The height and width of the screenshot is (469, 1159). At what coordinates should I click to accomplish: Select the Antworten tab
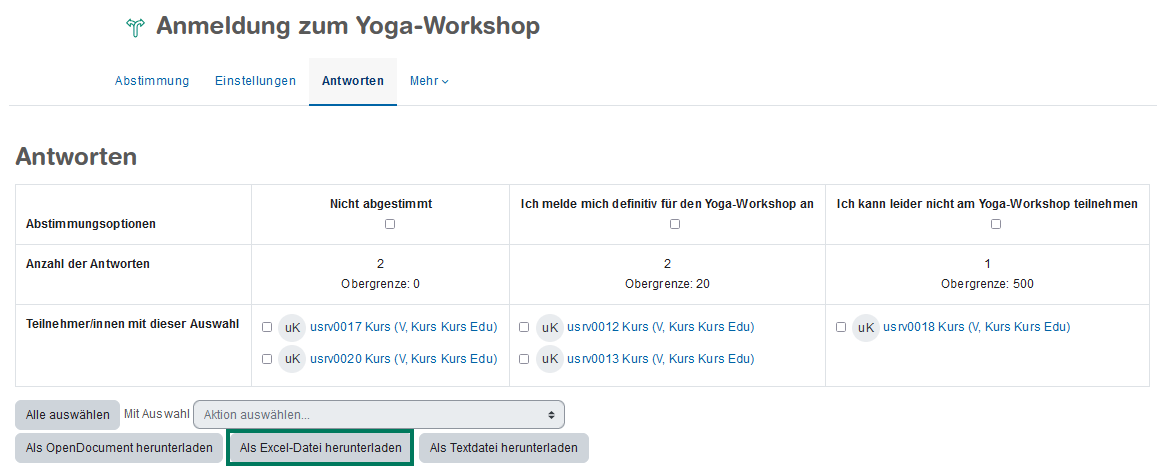click(x=353, y=81)
